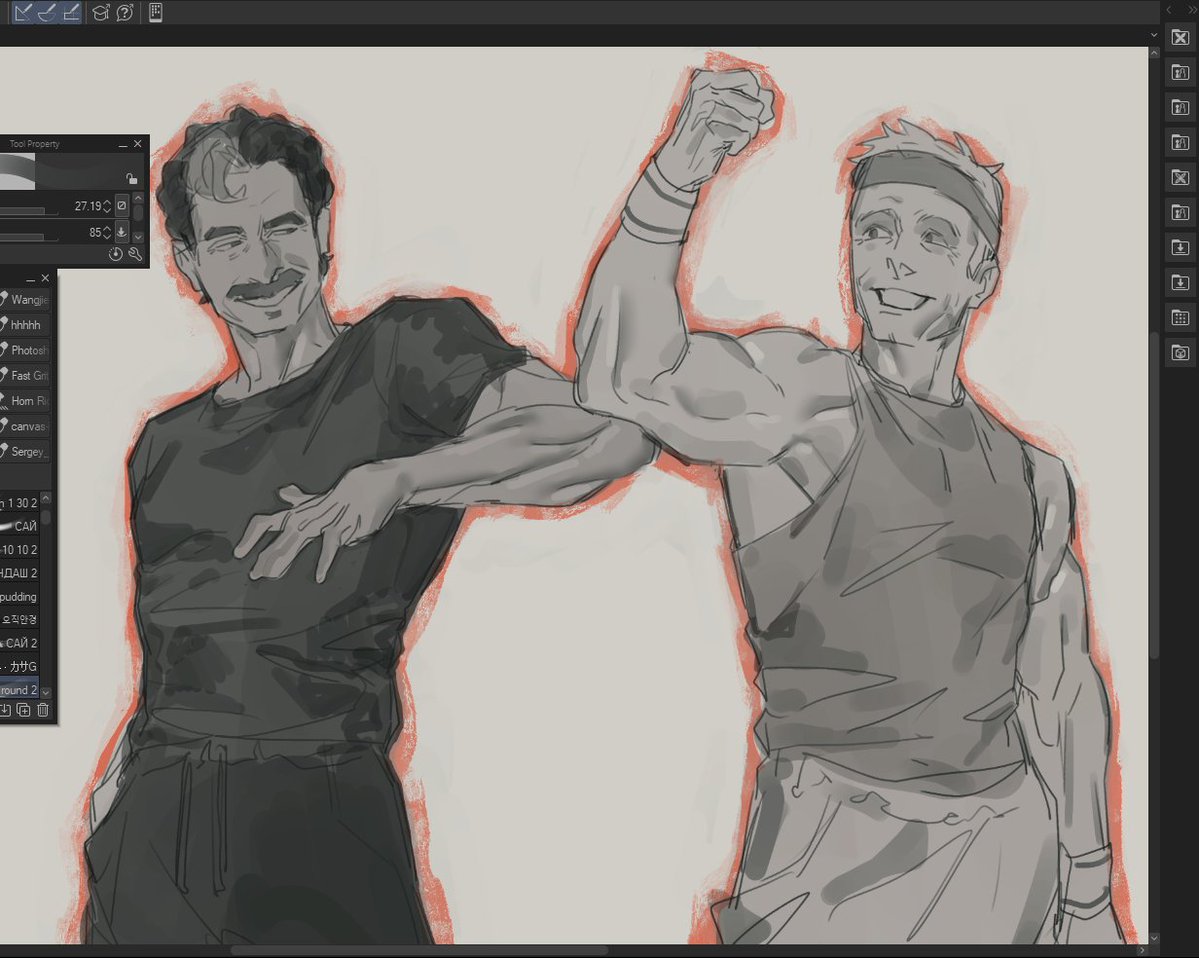
Task: Open the figure-folder material icon below the second crossed folder
Action: (x=1180, y=213)
